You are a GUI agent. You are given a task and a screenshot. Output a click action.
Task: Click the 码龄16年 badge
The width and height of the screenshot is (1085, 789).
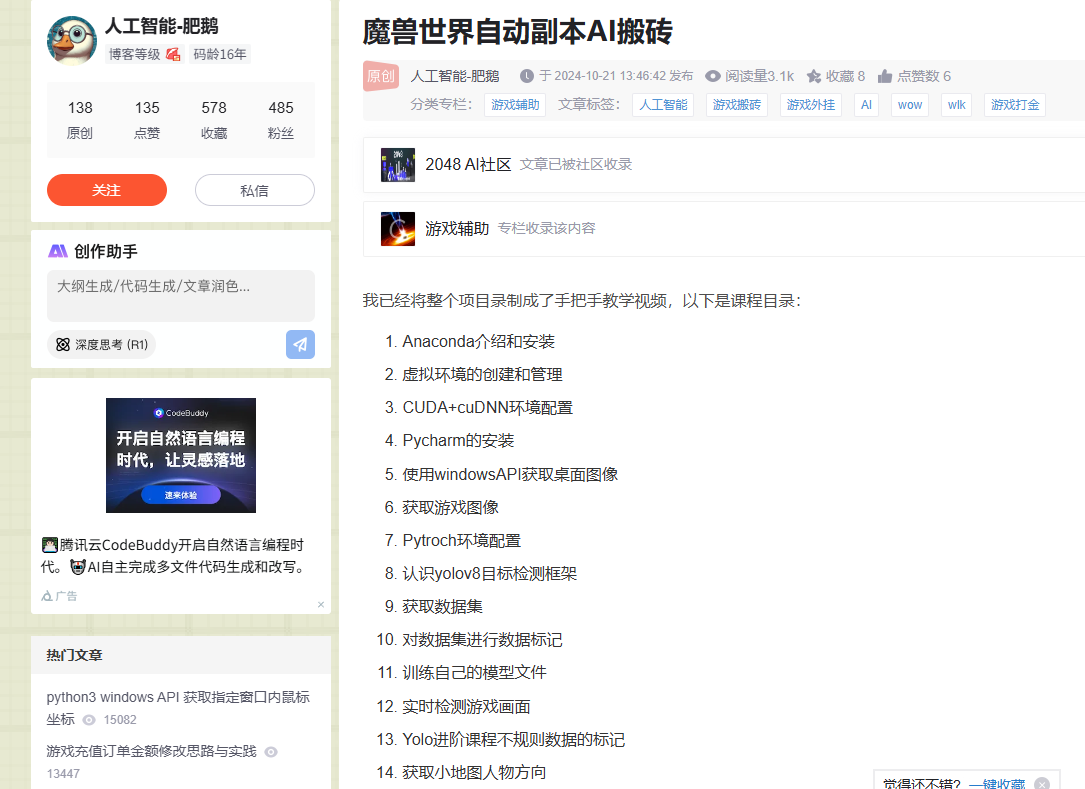pos(220,54)
